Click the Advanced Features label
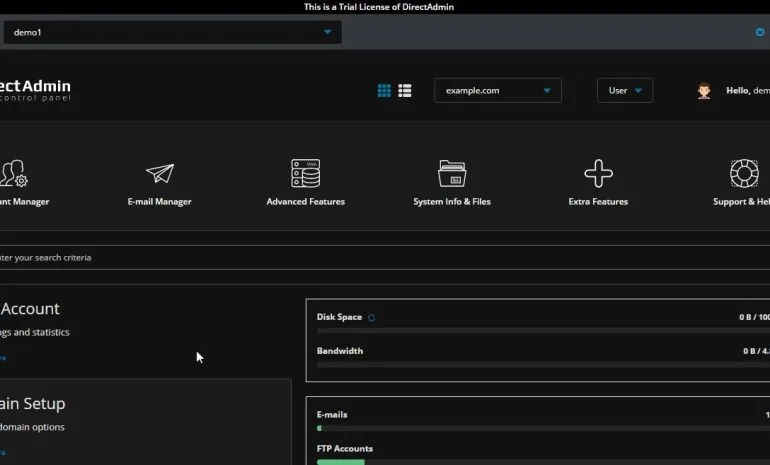 point(305,202)
